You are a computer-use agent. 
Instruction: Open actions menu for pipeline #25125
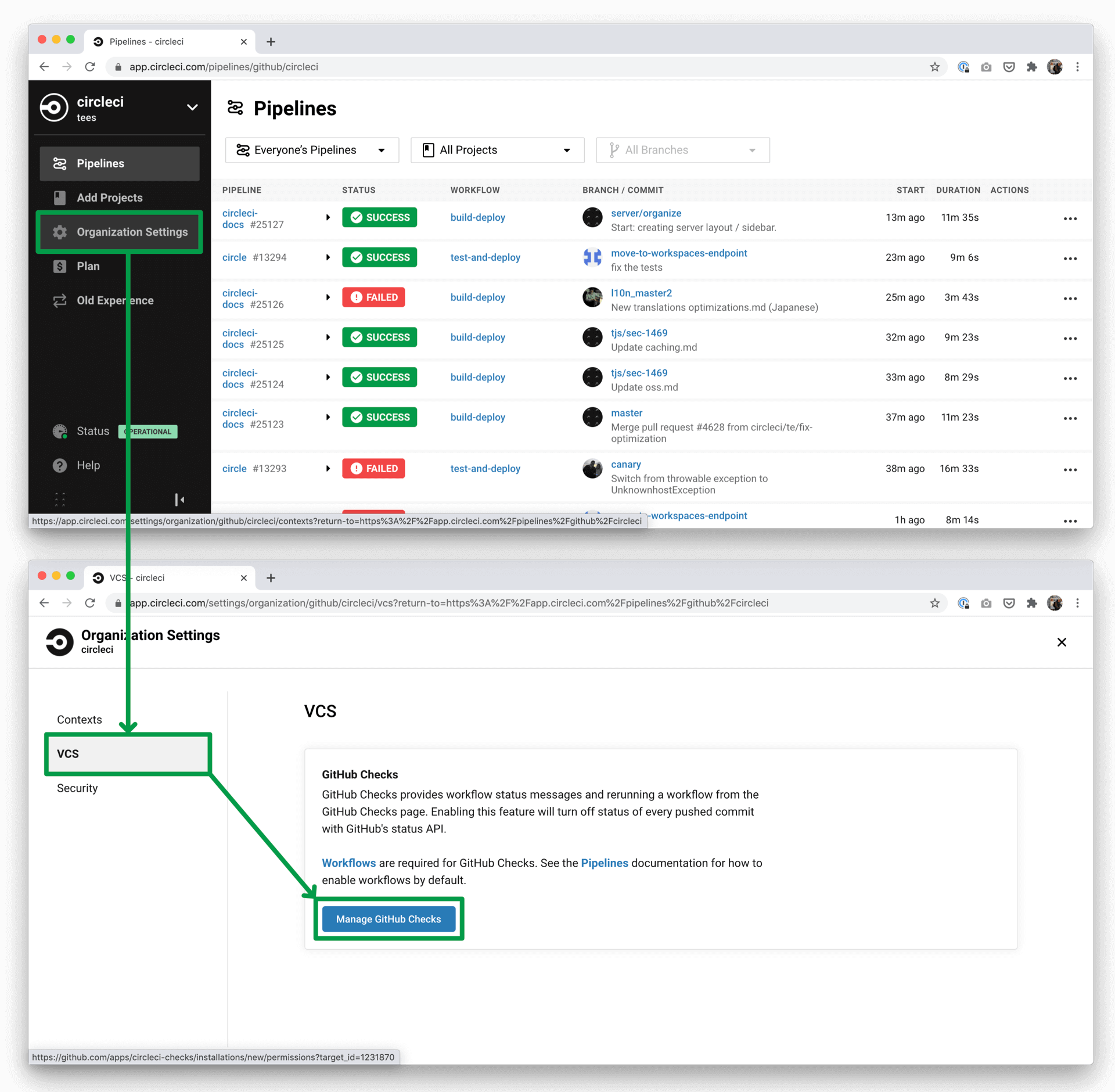click(1070, 339)
